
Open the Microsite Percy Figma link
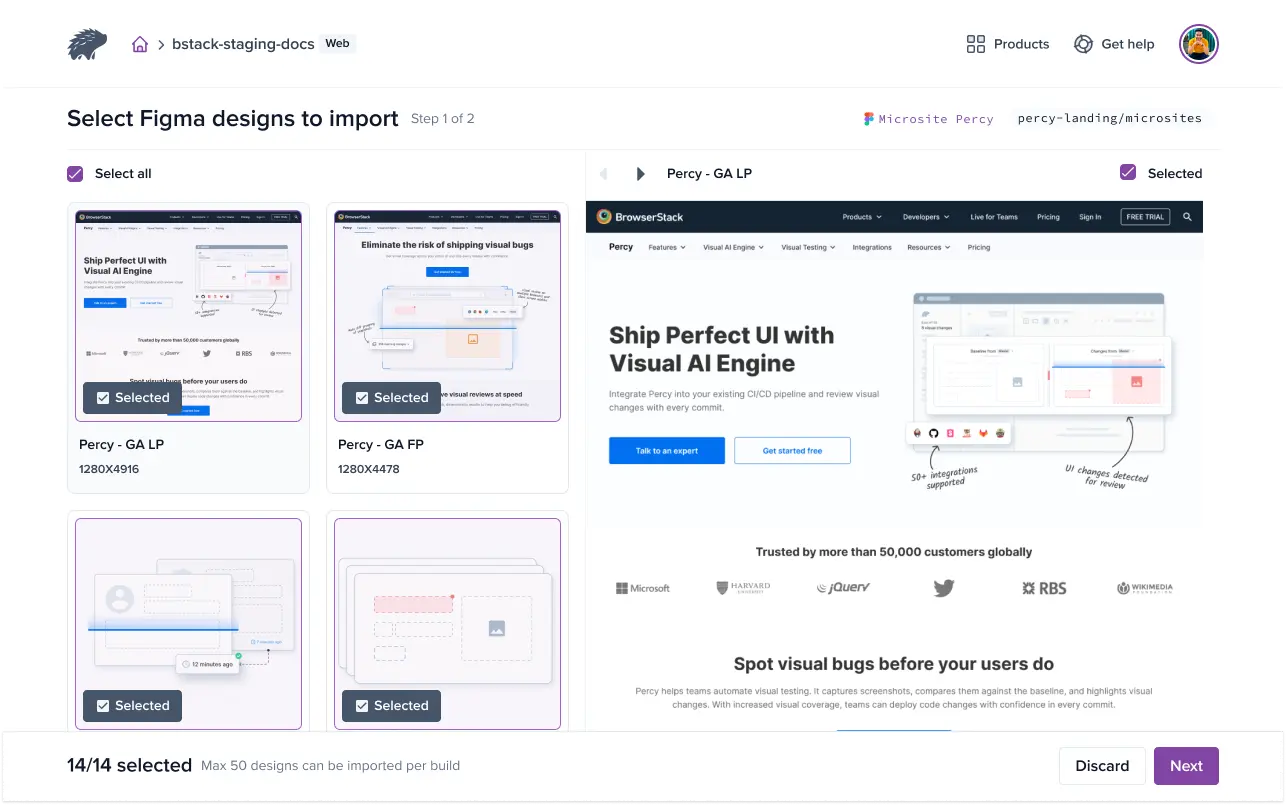[x=935, y=119]
